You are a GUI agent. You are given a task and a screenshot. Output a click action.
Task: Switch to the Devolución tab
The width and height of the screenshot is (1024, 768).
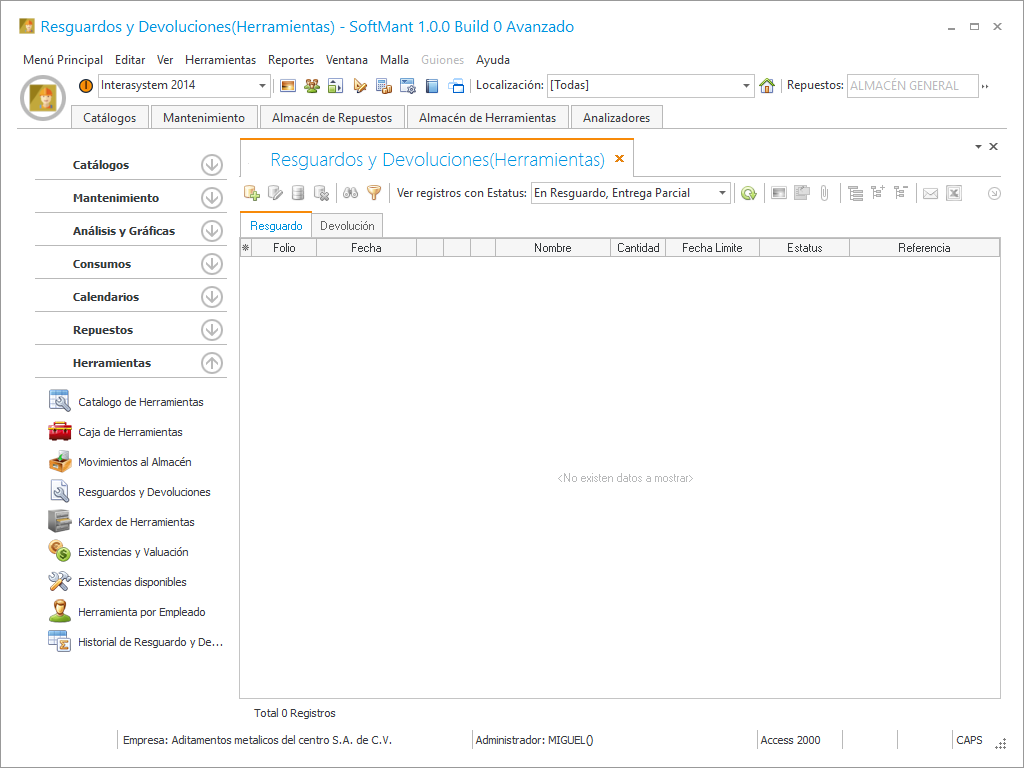click(347, 226)
